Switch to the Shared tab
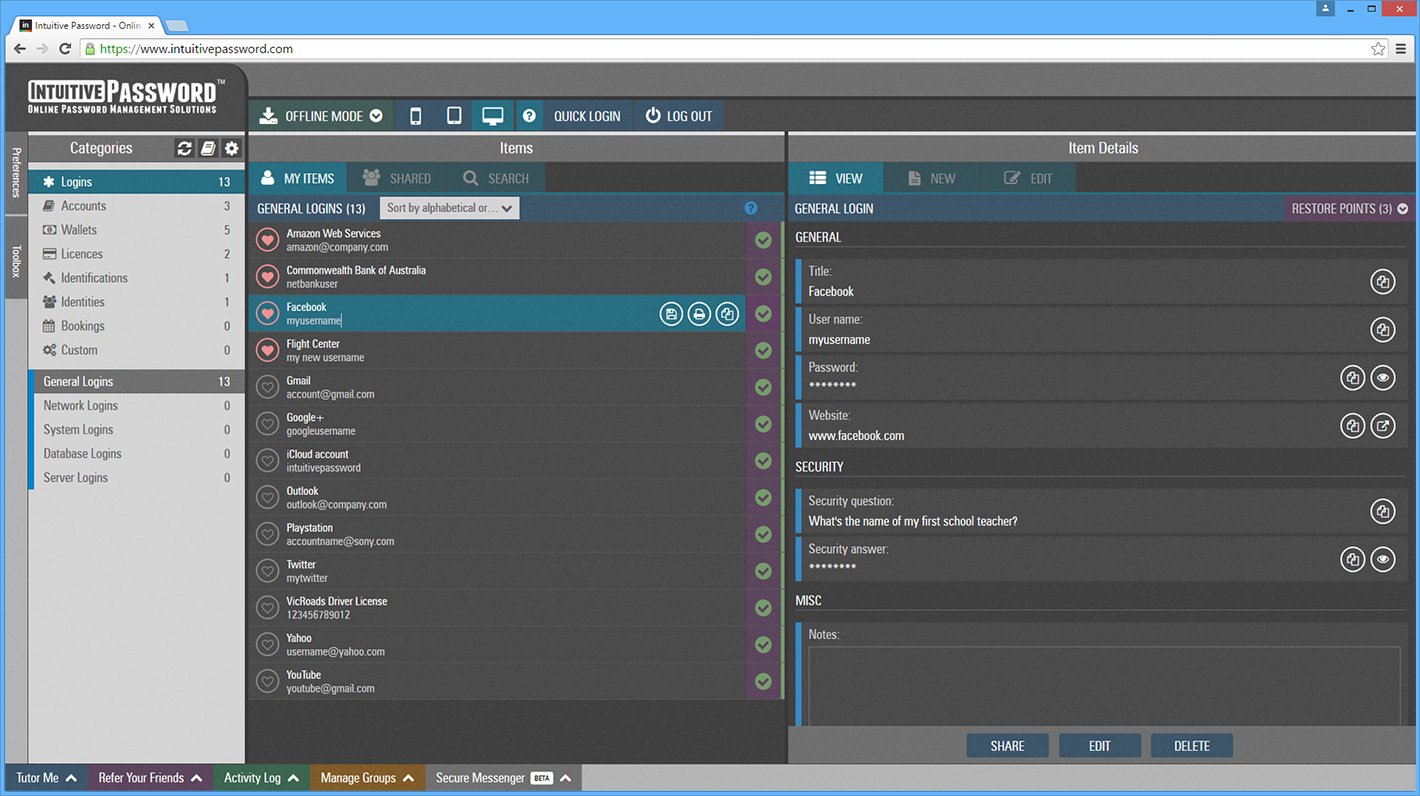 pyautogui.click(x=397, y=178)
